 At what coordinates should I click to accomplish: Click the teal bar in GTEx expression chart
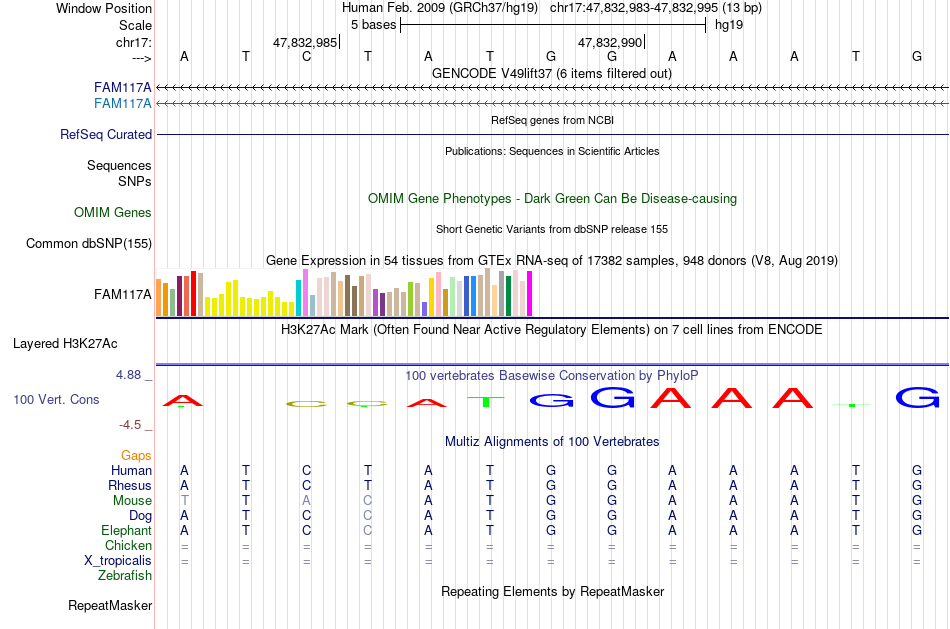298,298
